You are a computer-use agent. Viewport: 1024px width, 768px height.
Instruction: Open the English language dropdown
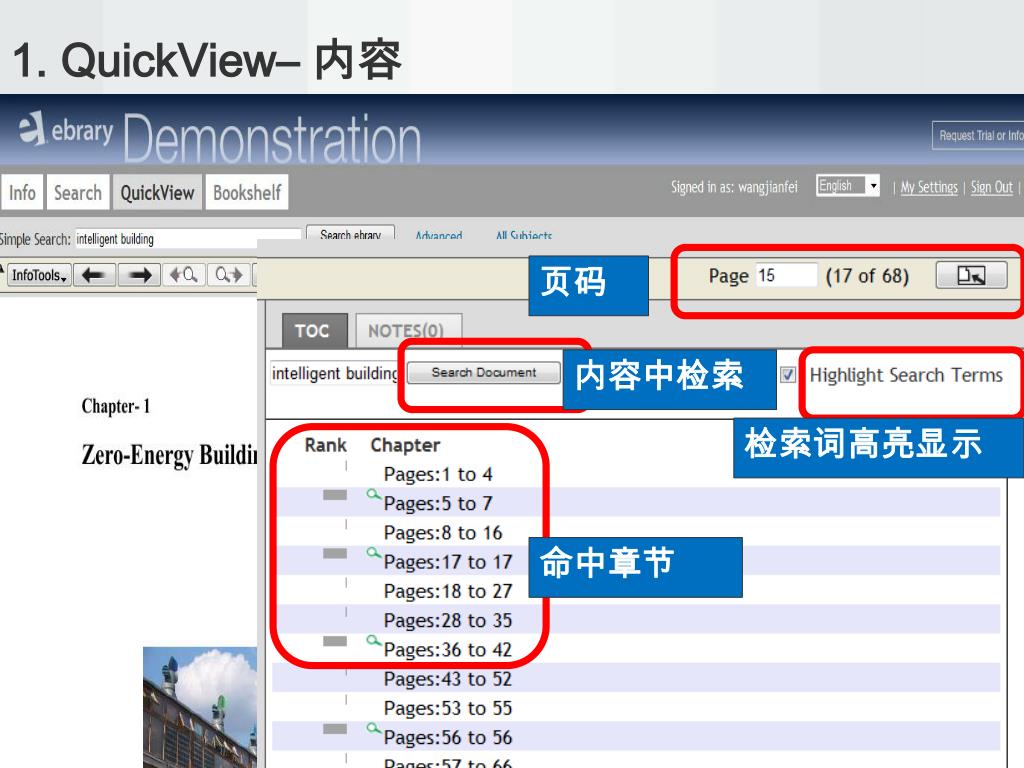pyautogui.click(x=848, y=186)
